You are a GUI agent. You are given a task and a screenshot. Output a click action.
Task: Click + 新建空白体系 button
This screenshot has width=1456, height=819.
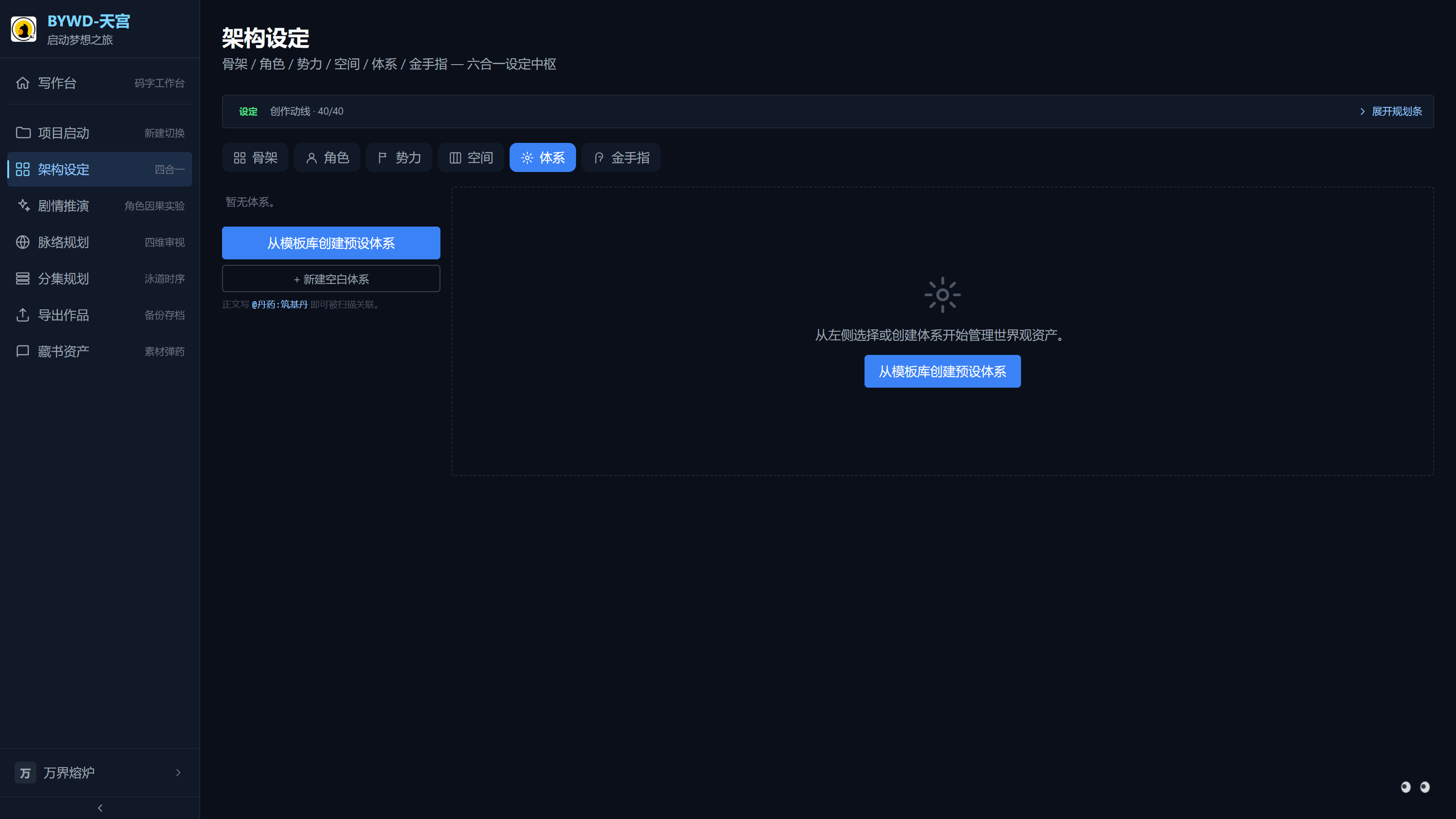pos(331,278)
